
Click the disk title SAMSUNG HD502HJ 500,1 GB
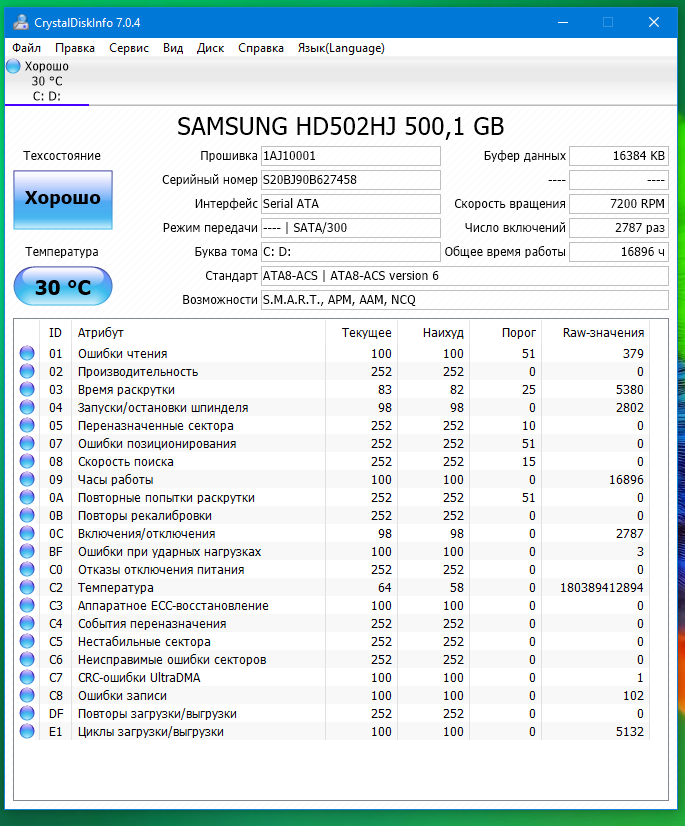(340, 126)
